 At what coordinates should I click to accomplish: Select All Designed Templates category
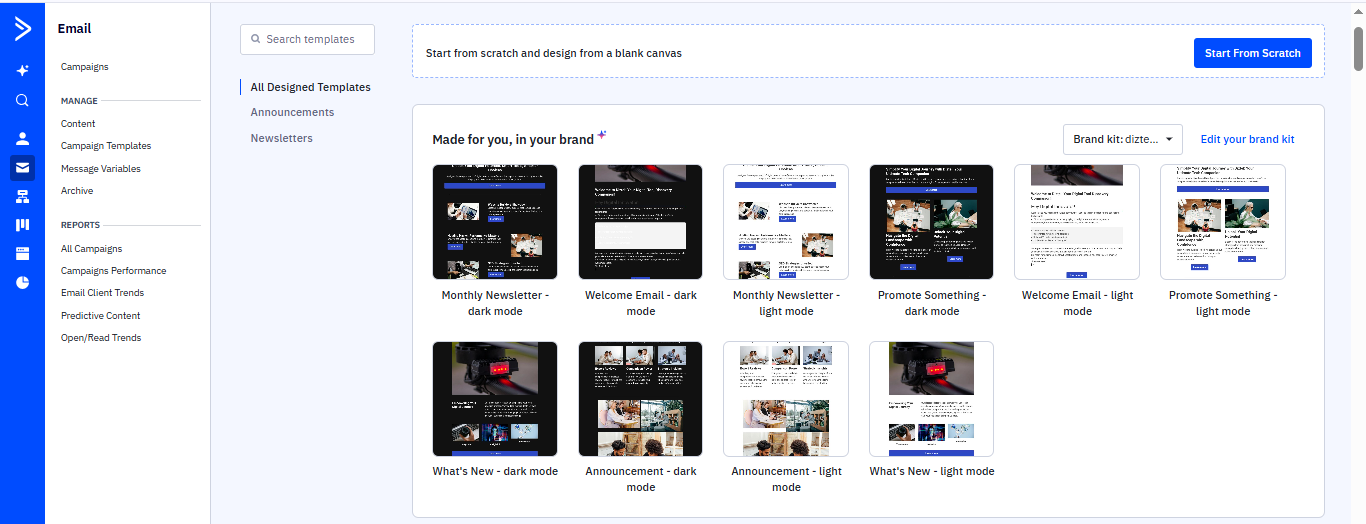[310, 87]
